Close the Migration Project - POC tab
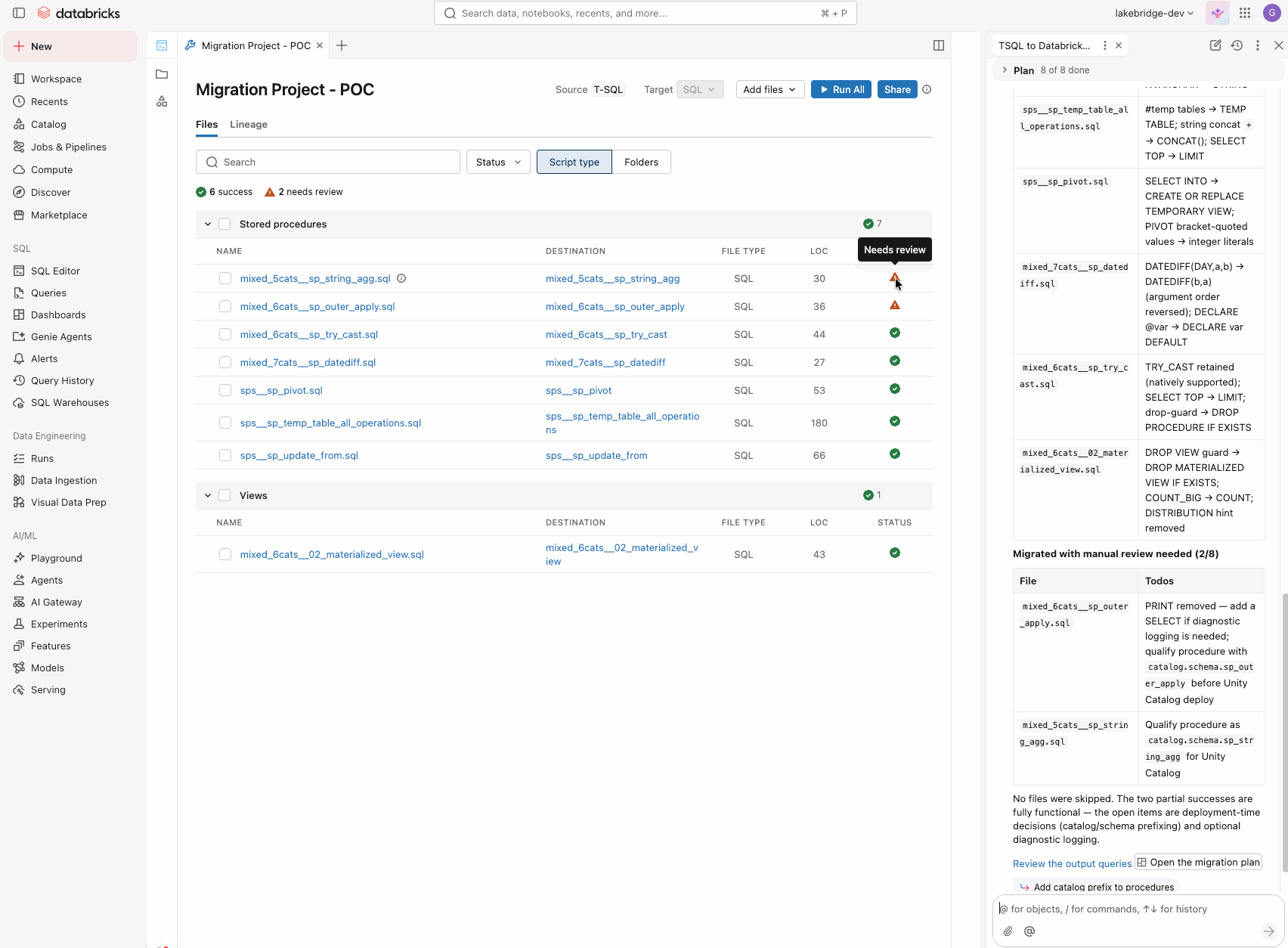This screenshot has height=948, width=1288. (x=320, y=45)
